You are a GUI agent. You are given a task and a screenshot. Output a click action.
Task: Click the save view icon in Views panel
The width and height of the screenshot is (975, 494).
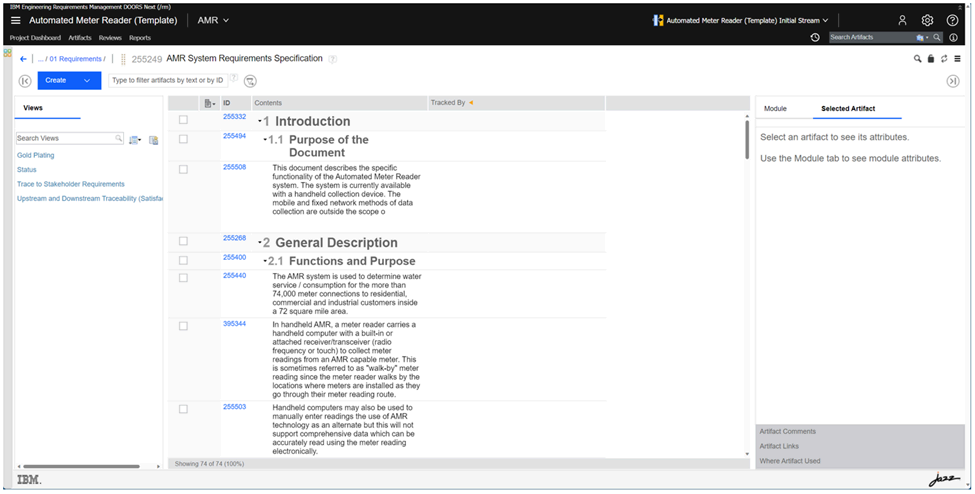pos(153,140)
